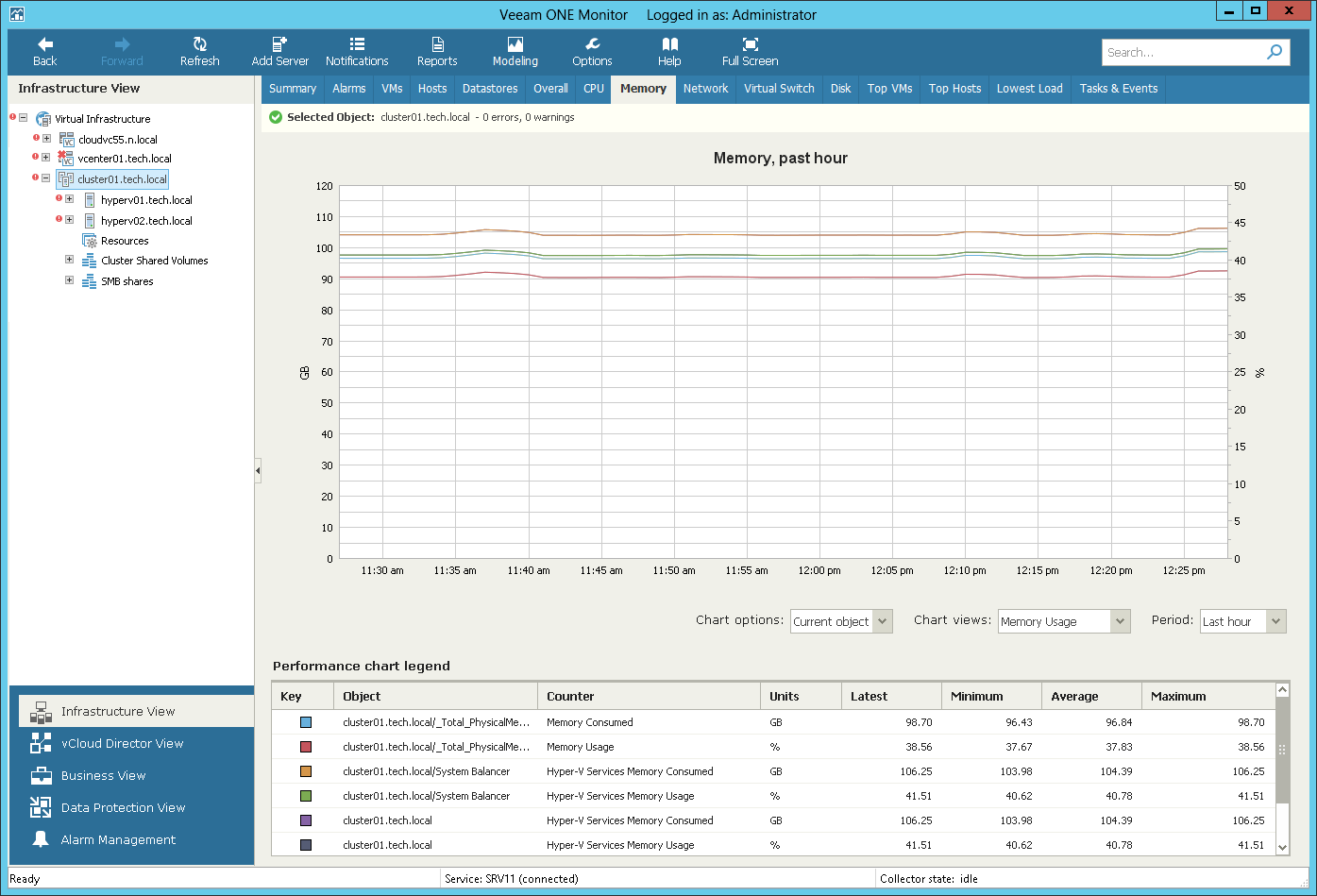Open the Chart views dropdown

coord(1064,621)
